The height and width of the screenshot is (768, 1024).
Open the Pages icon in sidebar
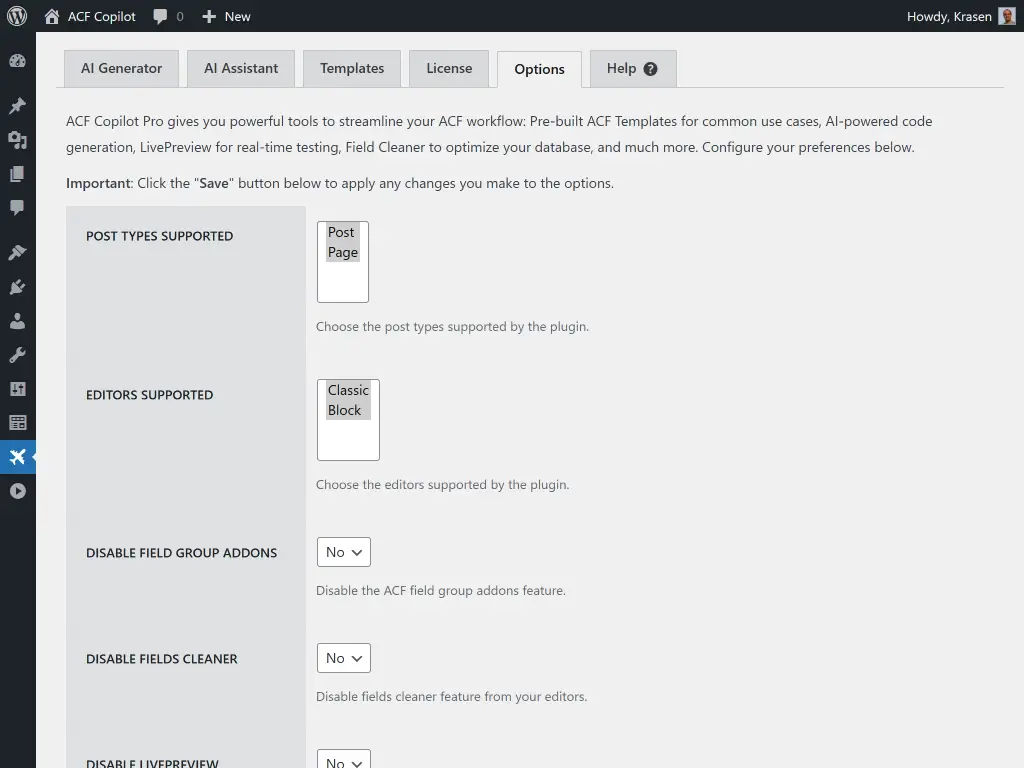(x=18, y=174)
